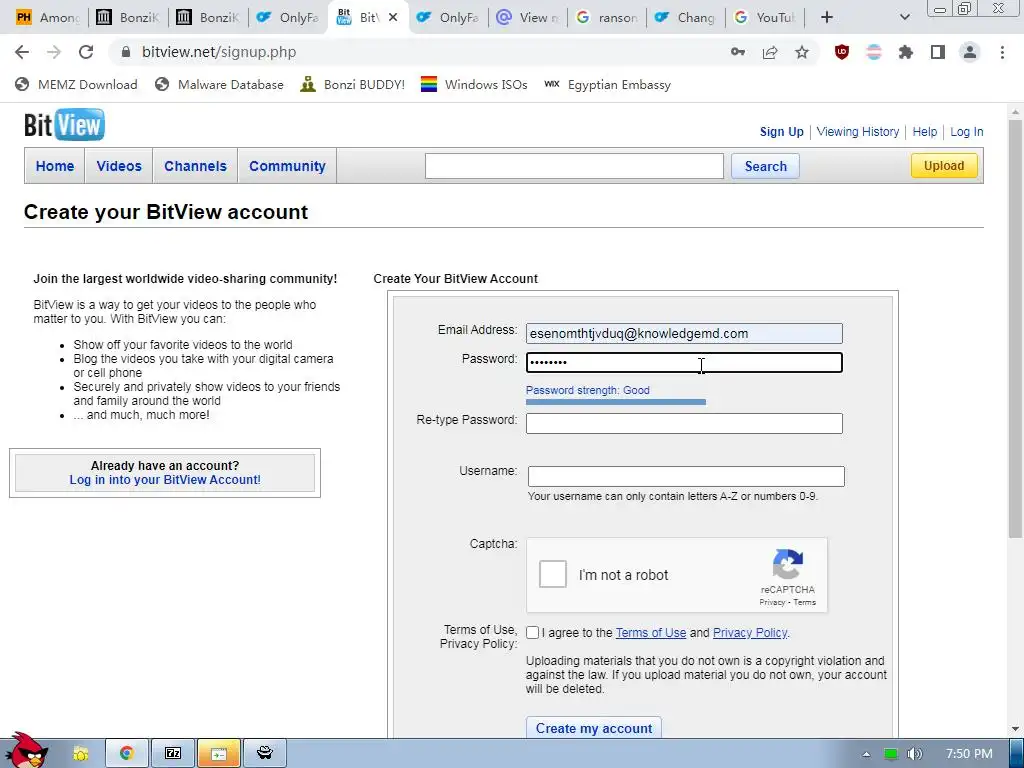Switch to the View tab
Viewport: 1024px width, 768px height.
click(x=528, y=18)
